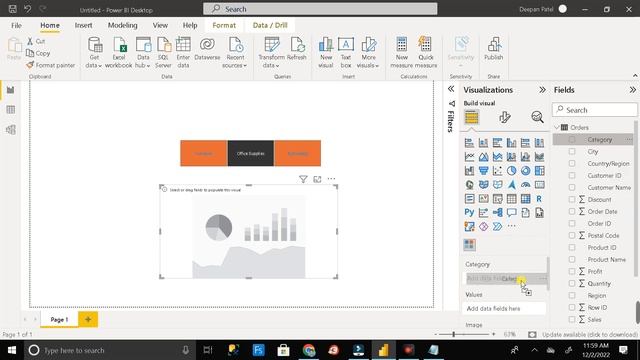The width and height of the screenshot is (640, 360).
Task: Select the pie chart visual
Action: [x=511, y=171]
